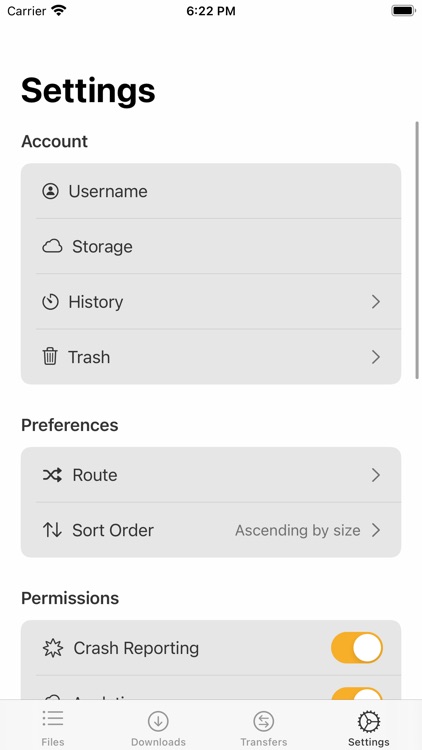Click the vertical scroll indicator
This screenshot has height=750, width=422.
point(417,250)
